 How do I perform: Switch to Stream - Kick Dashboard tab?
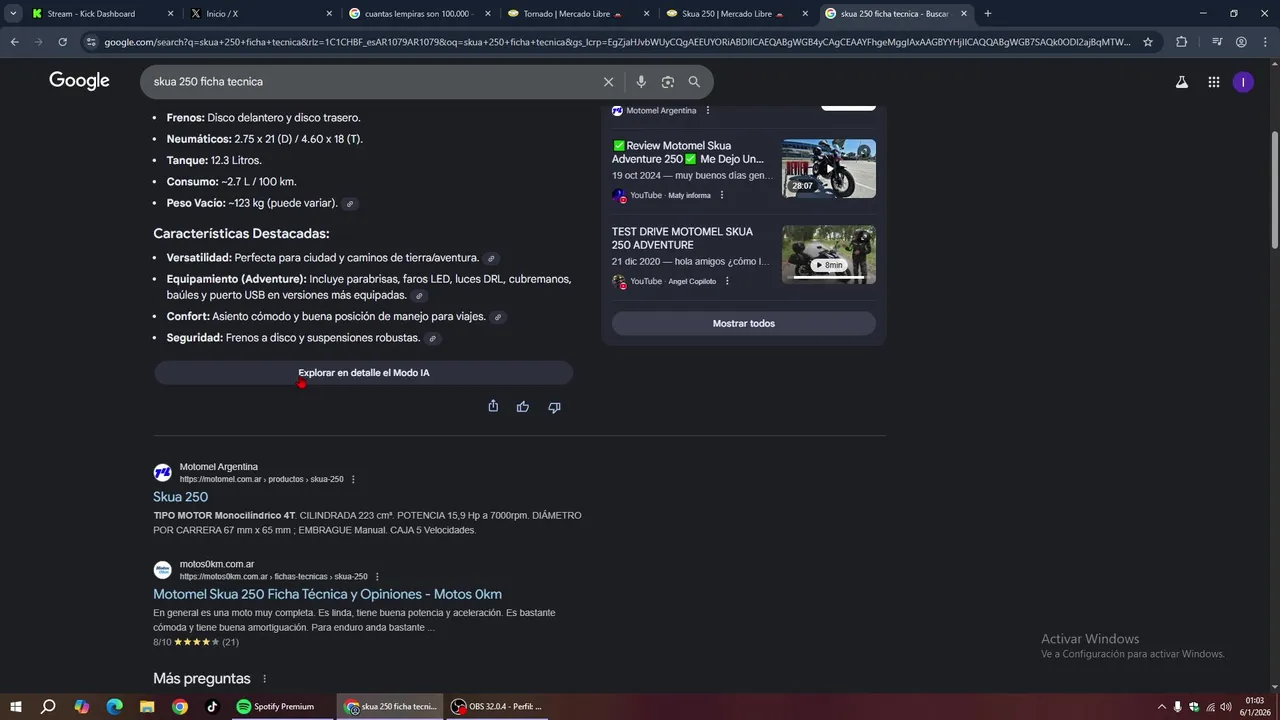pyautogui.click(x=103, y=14)
